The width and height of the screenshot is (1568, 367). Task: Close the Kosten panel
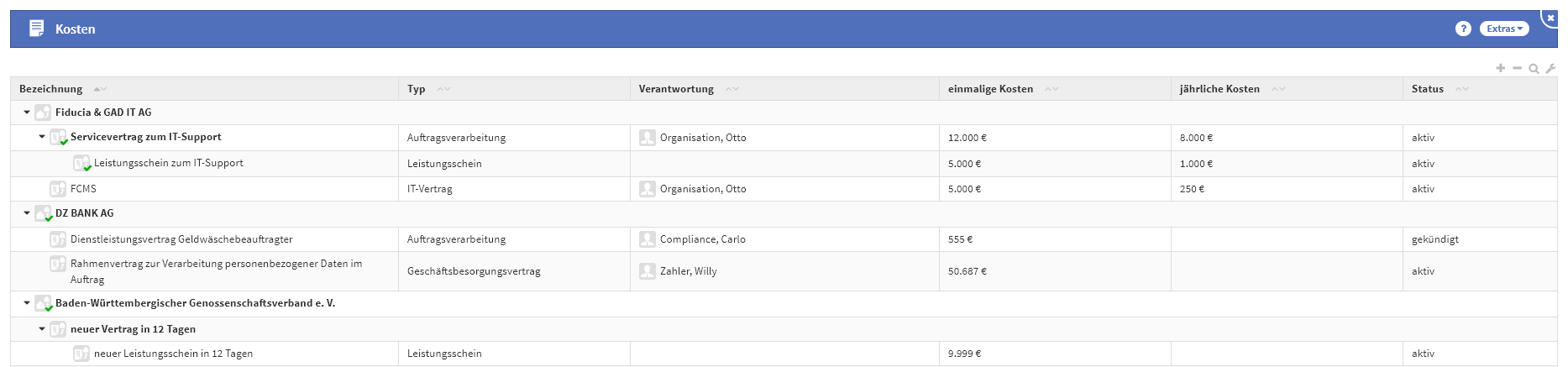1550,17
